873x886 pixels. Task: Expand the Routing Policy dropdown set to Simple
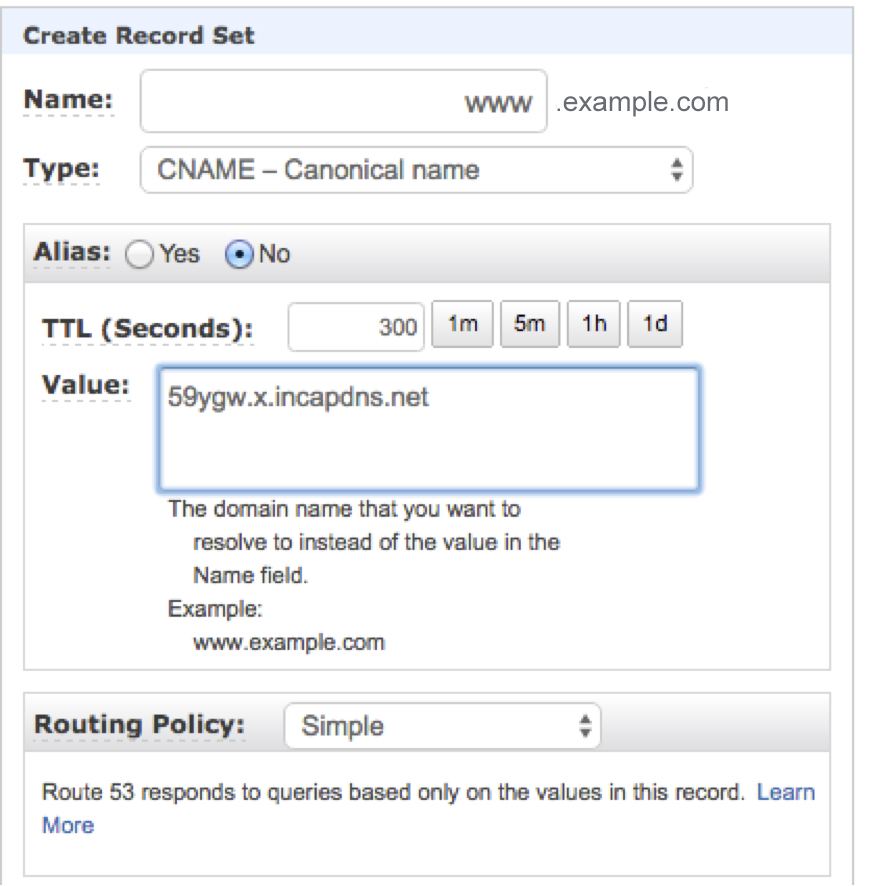(x=442, y=726)
